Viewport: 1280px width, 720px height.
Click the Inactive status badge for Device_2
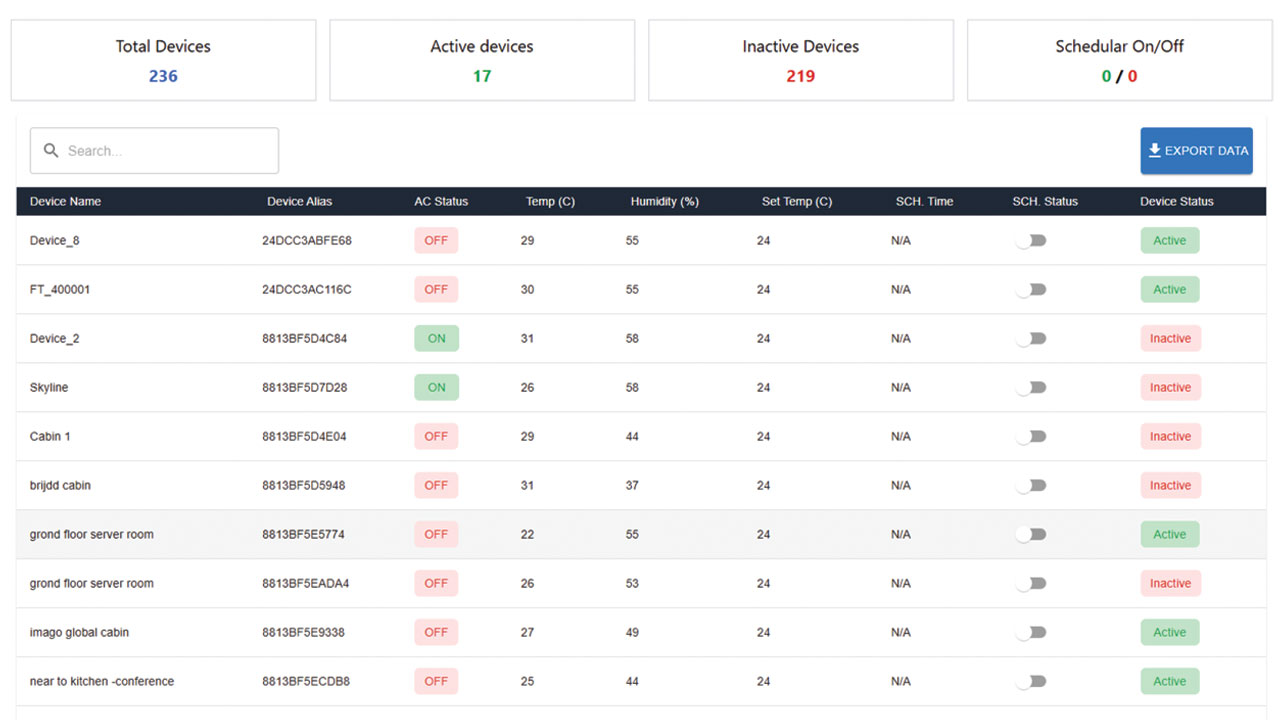point(1171,339)
